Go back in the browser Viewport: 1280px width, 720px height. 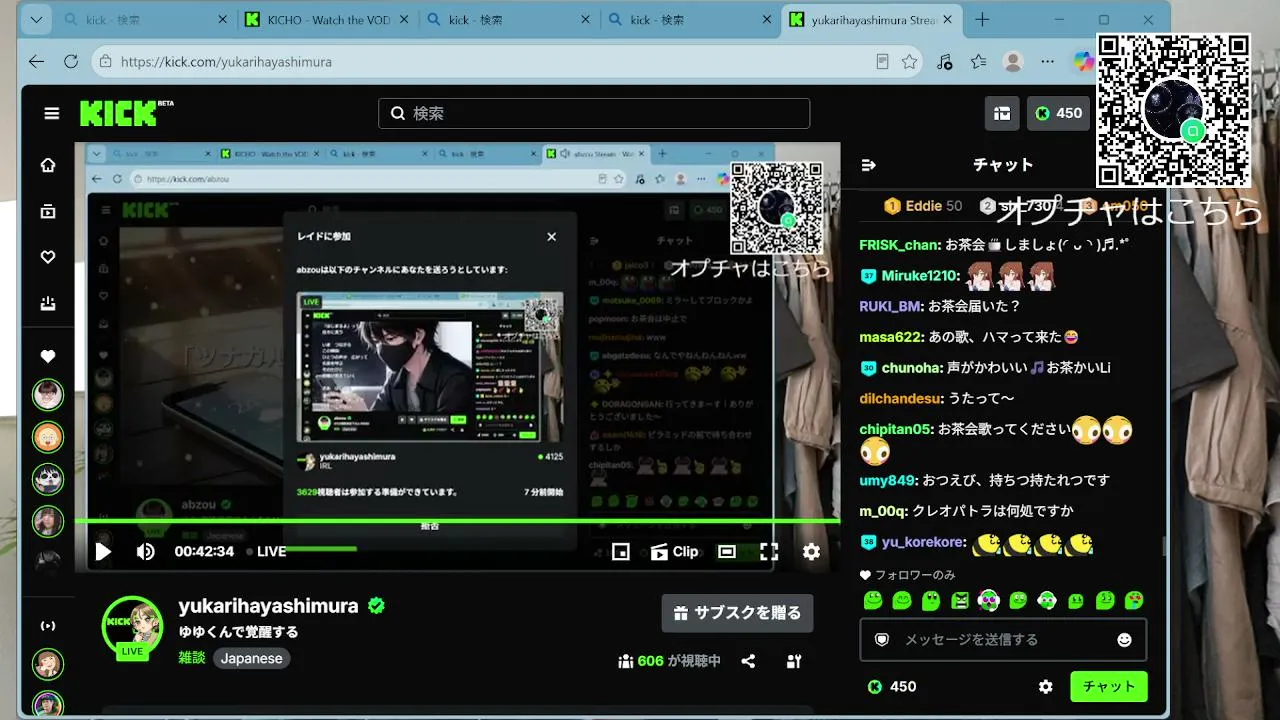tap(37, 61)
